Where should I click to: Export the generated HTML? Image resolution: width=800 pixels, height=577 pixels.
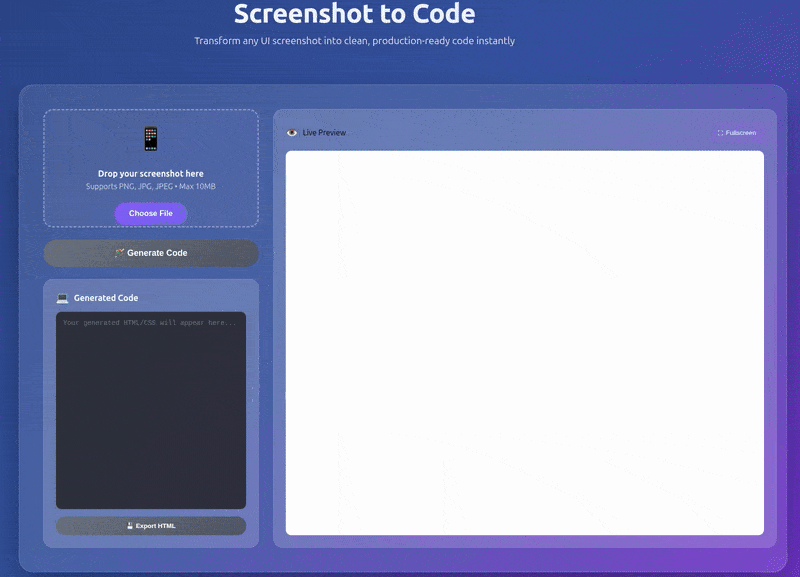pyautogui.click(x=151, y=526)
